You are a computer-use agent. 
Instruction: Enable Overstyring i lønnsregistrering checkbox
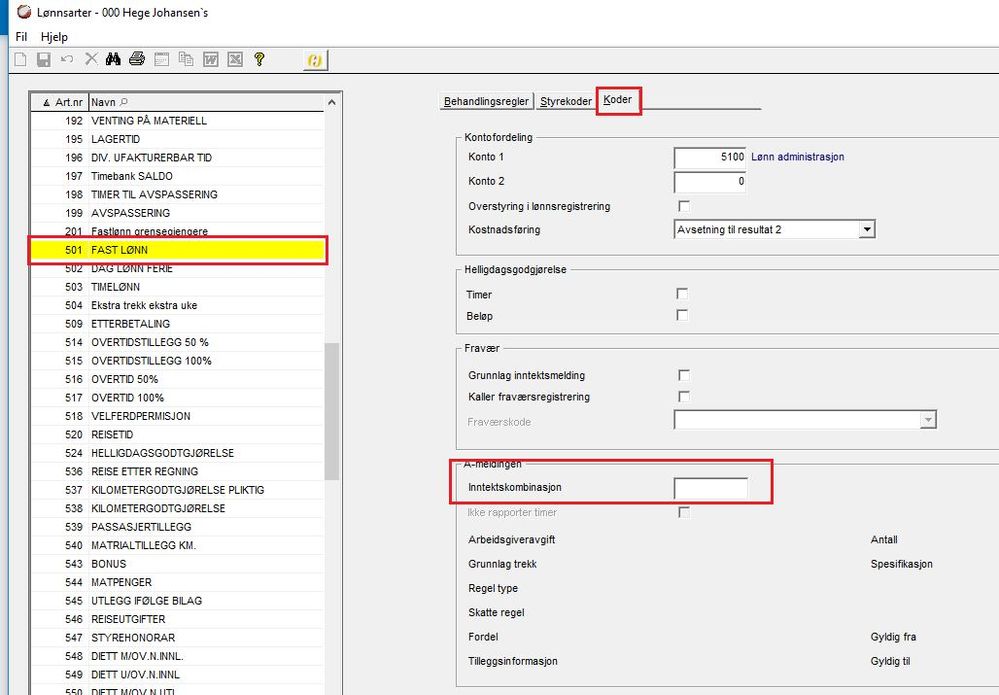click(x=684, y=207)
